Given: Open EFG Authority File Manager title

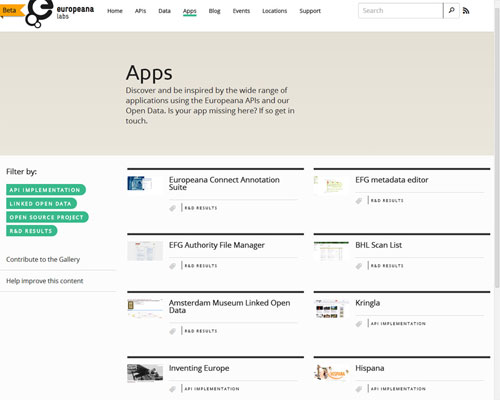Looking at the screenshot, I should tap(217, 245).
